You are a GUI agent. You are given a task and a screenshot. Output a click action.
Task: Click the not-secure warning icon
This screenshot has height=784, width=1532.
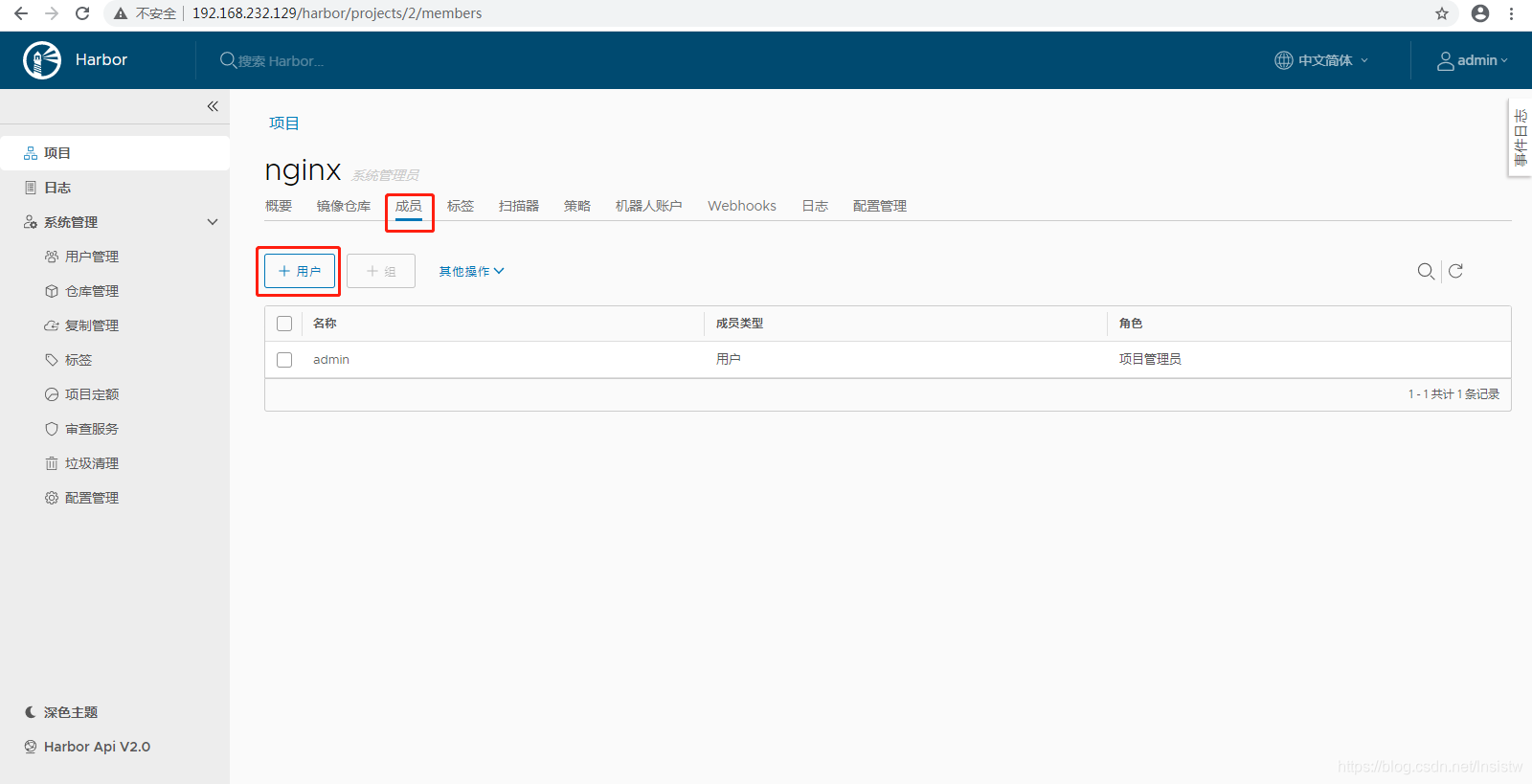(121, 13)
